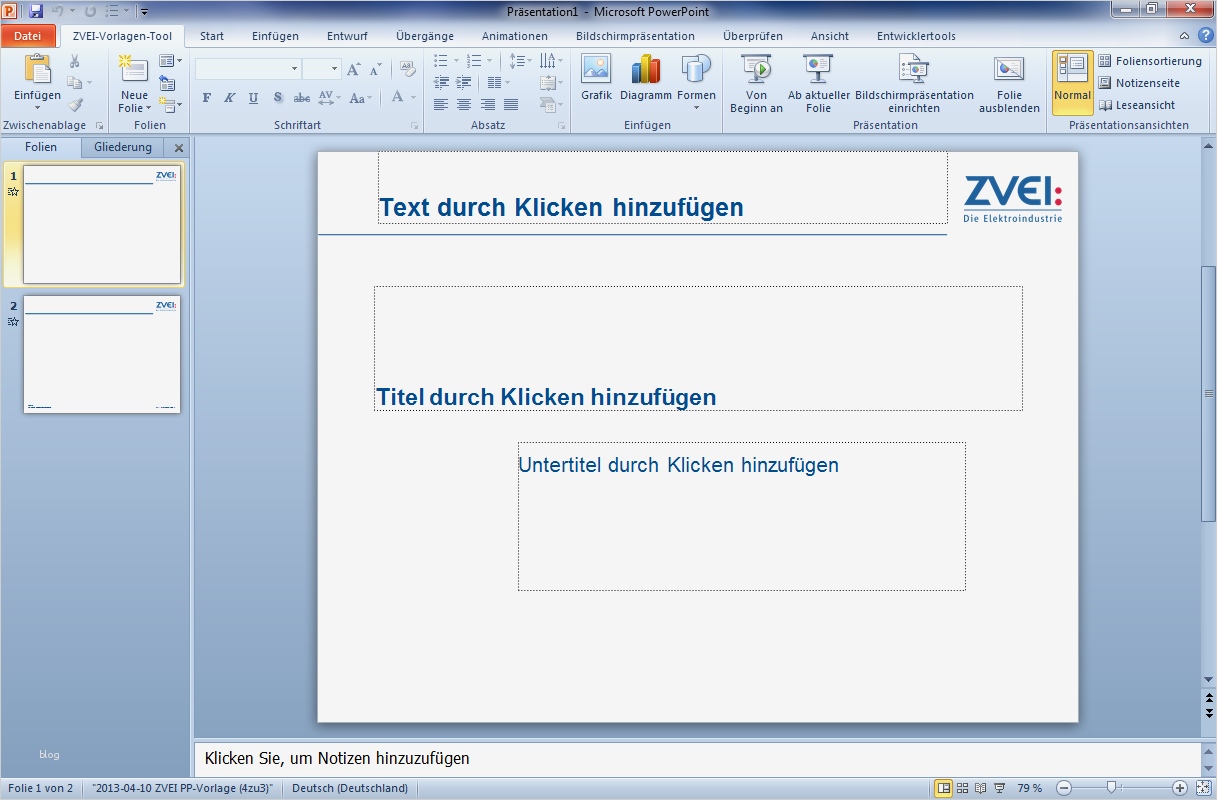Open the Schriftfarbe color swatch
This screenshot has height=800, width=1217.
[x=399, y=97]
